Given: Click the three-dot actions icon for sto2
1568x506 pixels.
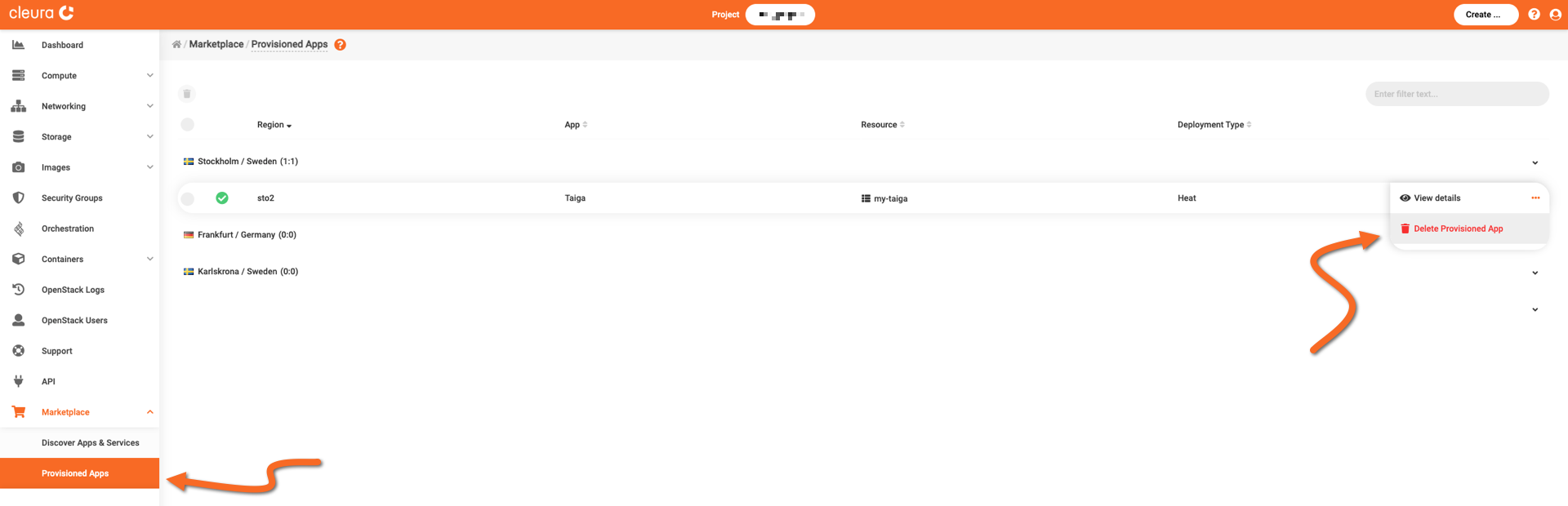Looking at the screenshot, I should click(x=1535, y=198).
